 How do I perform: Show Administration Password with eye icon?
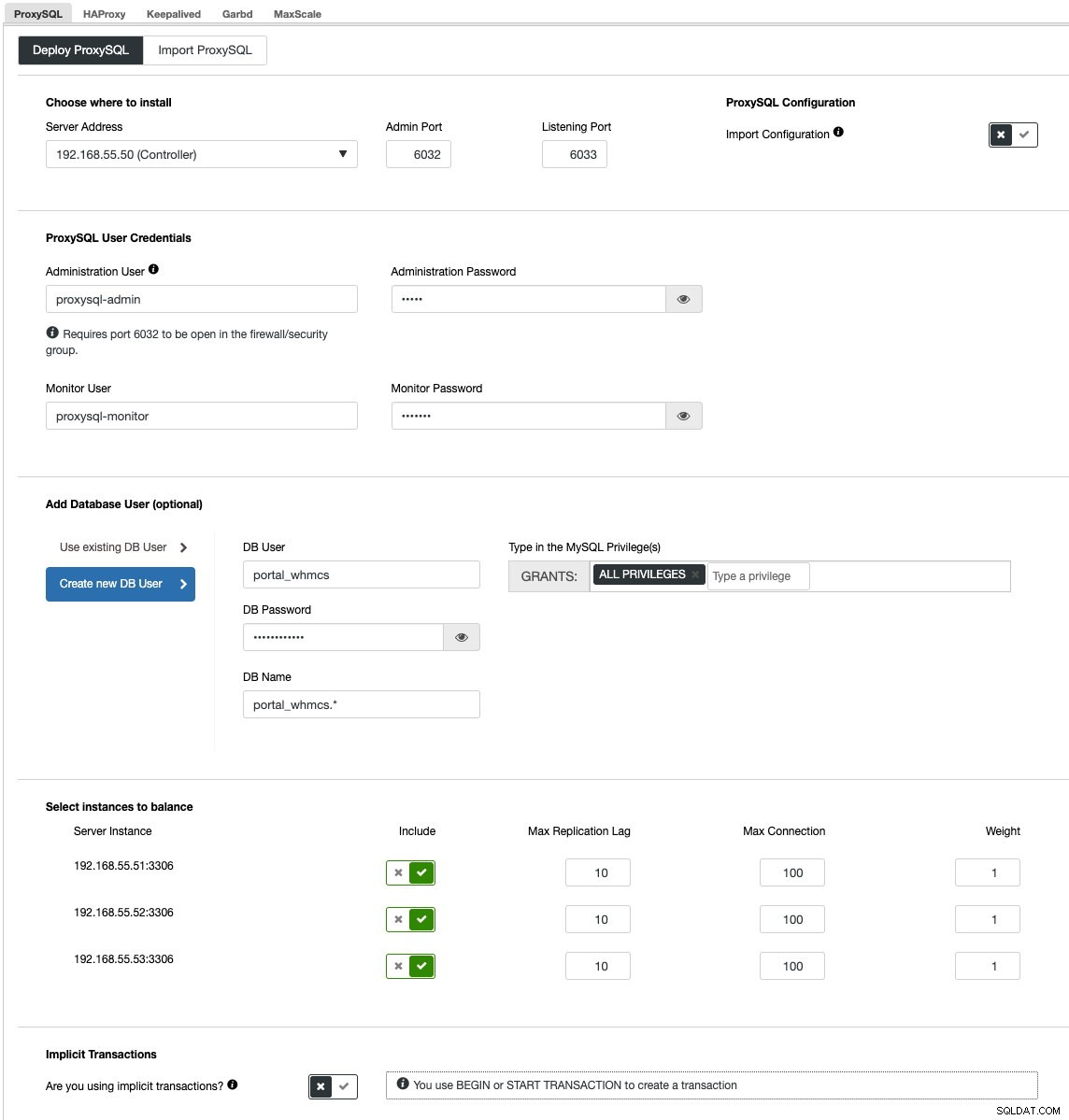tap(683, 299)
